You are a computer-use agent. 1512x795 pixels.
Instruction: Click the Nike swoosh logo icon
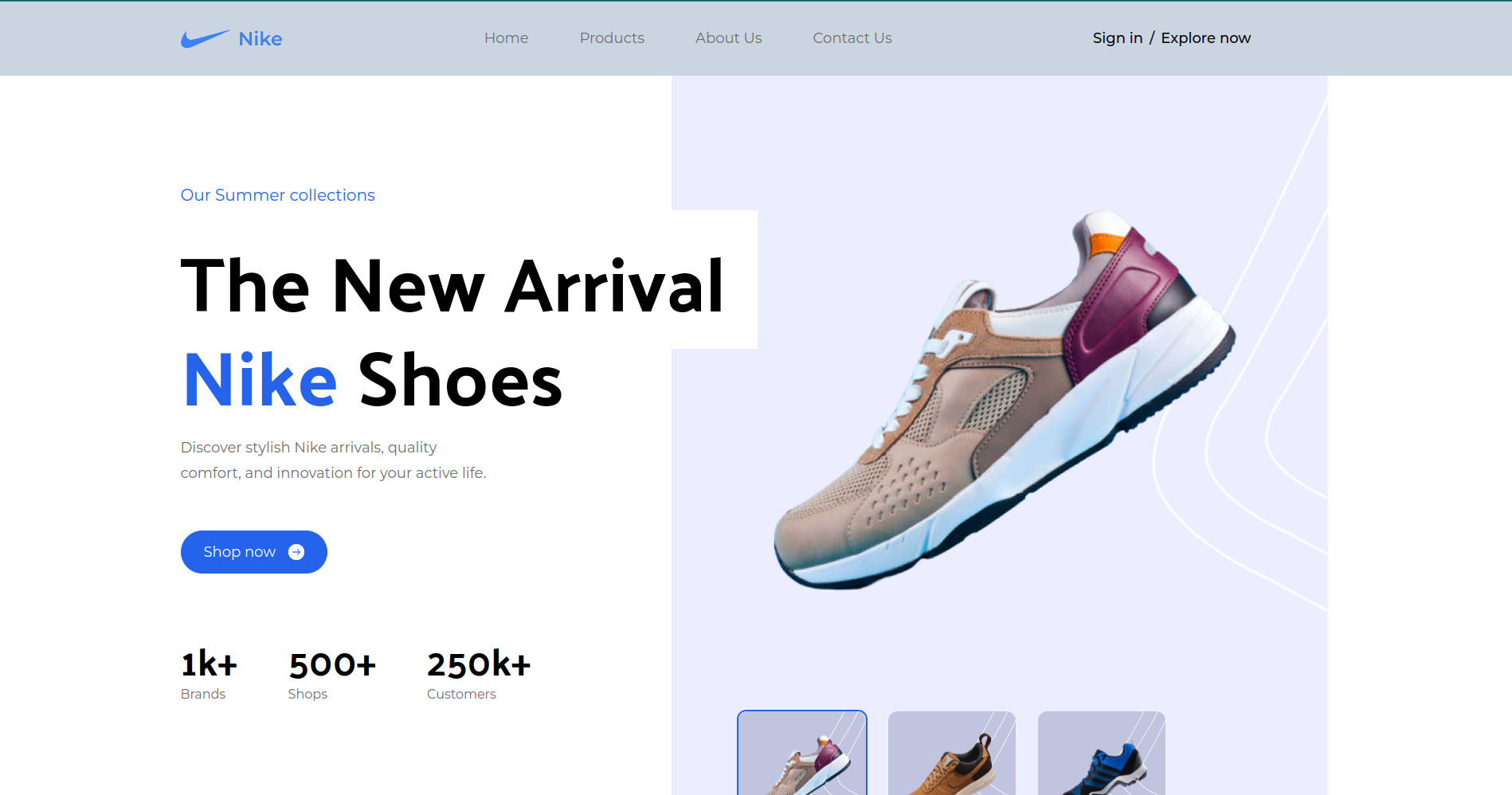pos(205,38)
